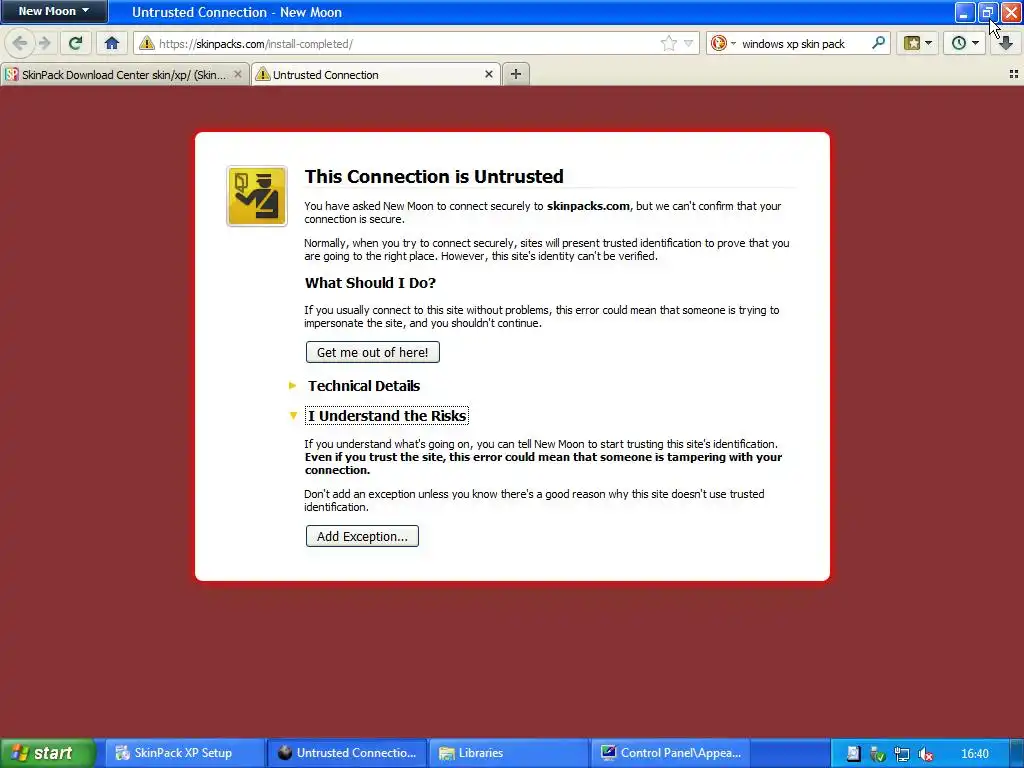Click the warning icon in the address bar
This screenshot has width=1024, height=768.
coord(147,44)
